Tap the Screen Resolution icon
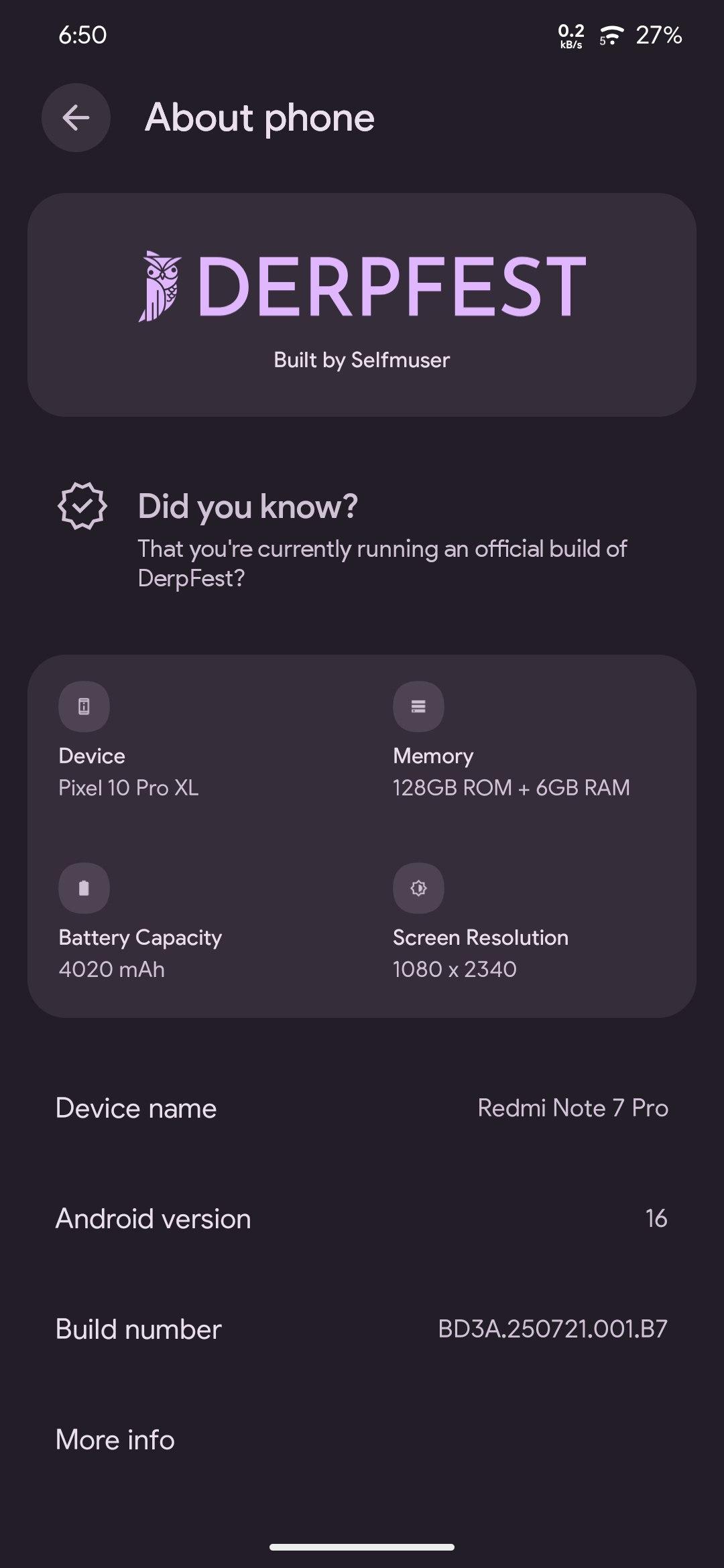Image resolution: width=724 pixels, height=1568 pixels. coord(418,888)
